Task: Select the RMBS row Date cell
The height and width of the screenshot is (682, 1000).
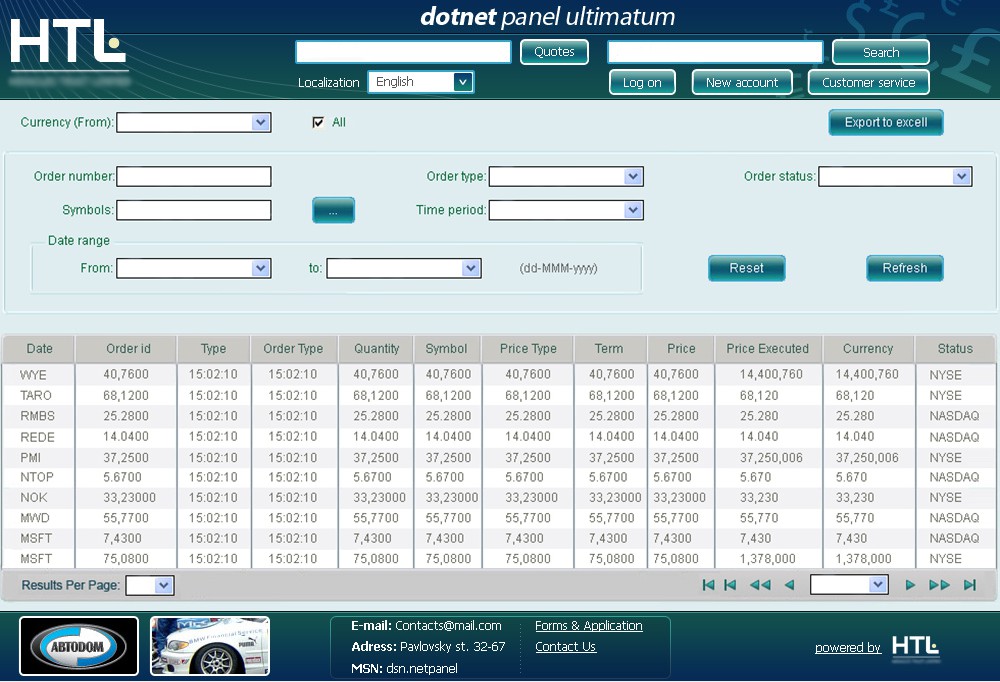Action: [x=39, y=416]
